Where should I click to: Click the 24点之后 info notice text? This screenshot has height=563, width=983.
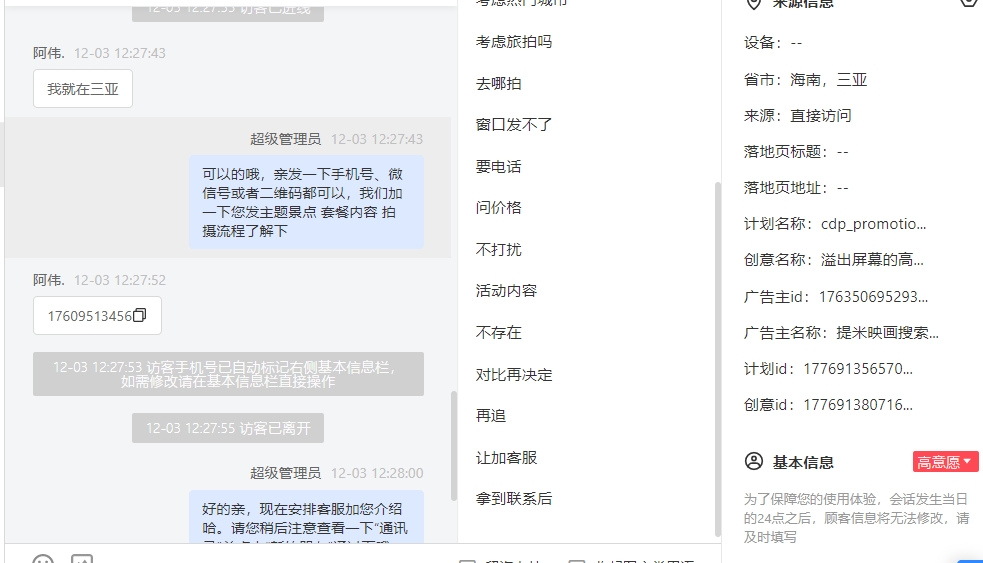pos(856,518)
